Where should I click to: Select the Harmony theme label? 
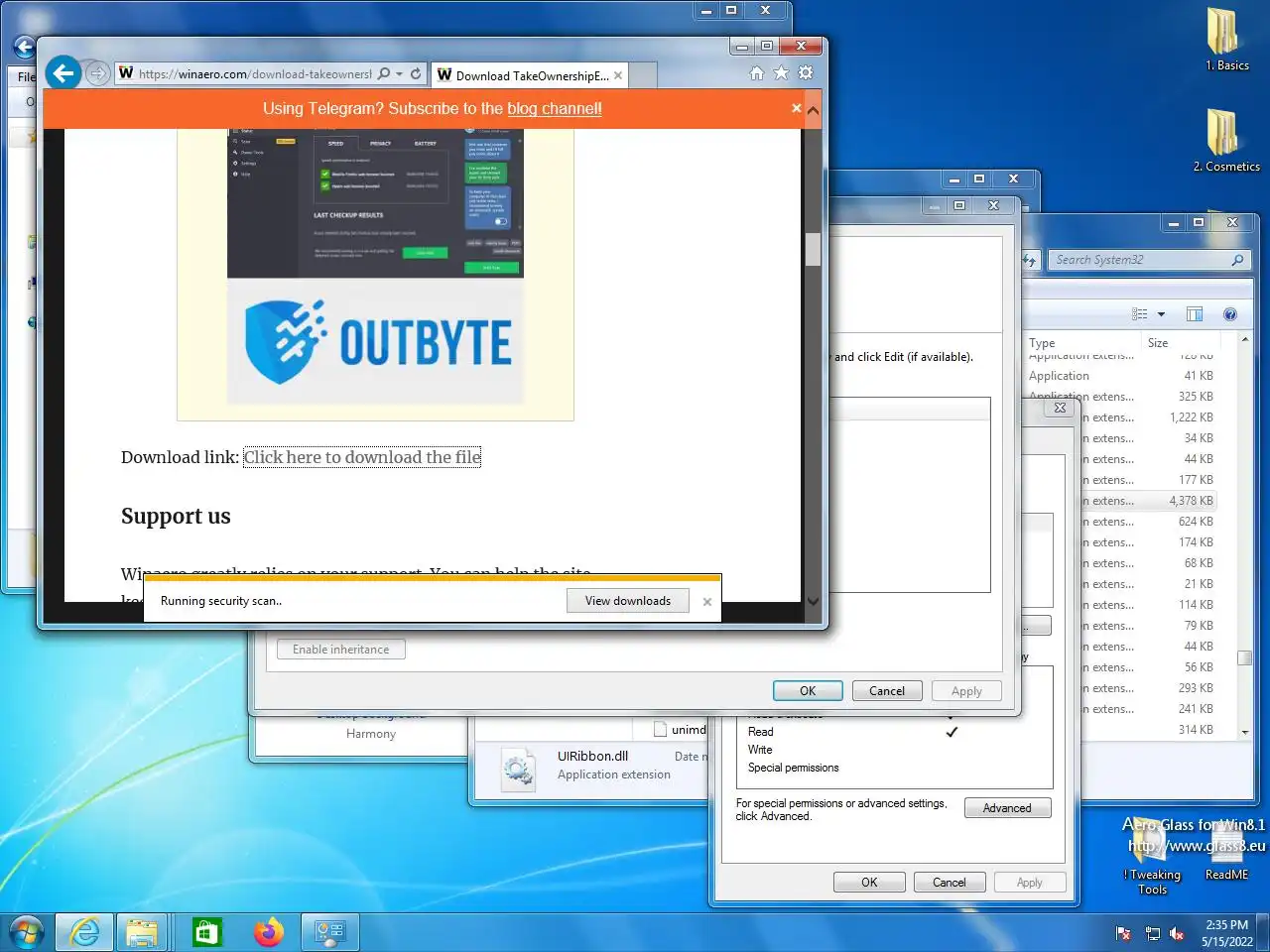[x=371, y=734]
